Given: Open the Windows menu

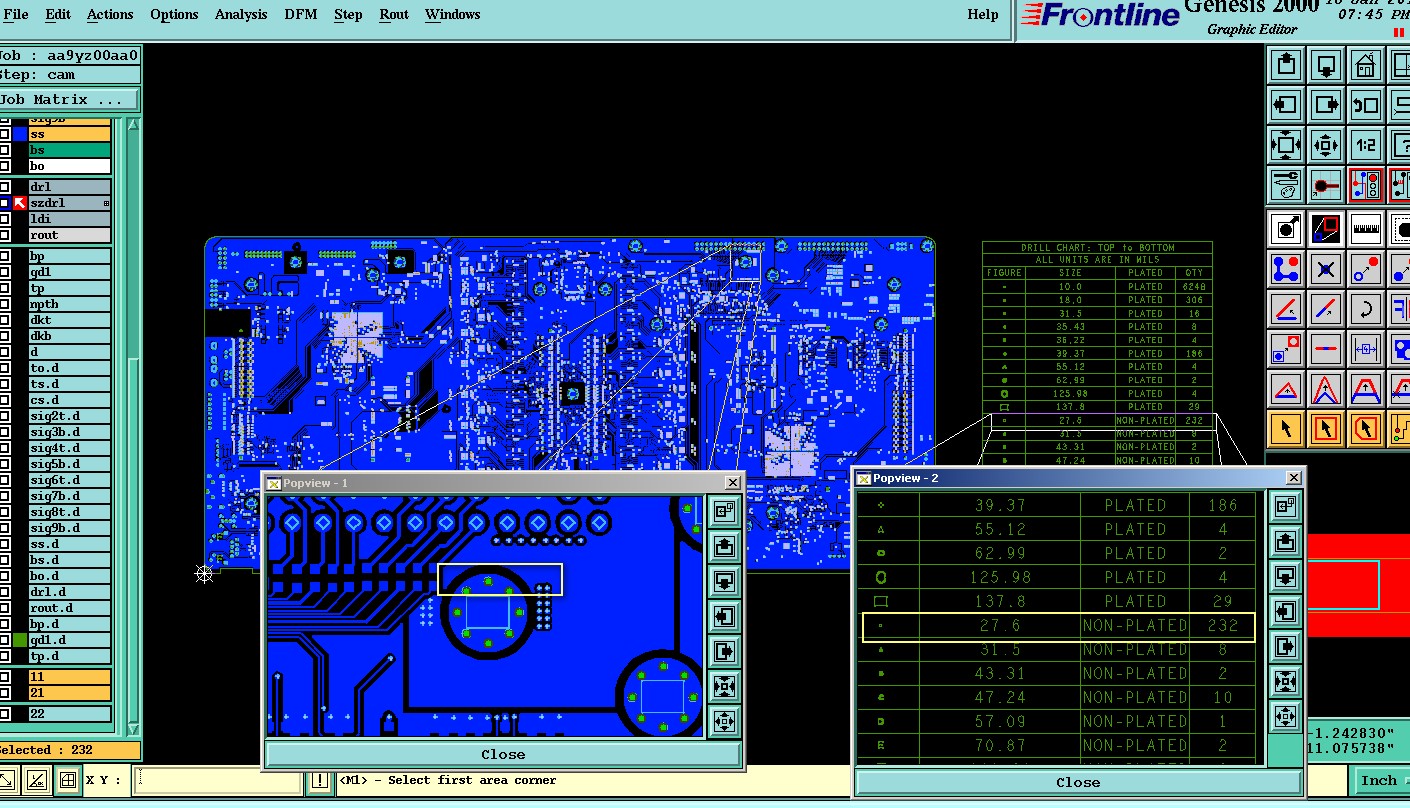Looking at the screenshot, I should 452,14.
